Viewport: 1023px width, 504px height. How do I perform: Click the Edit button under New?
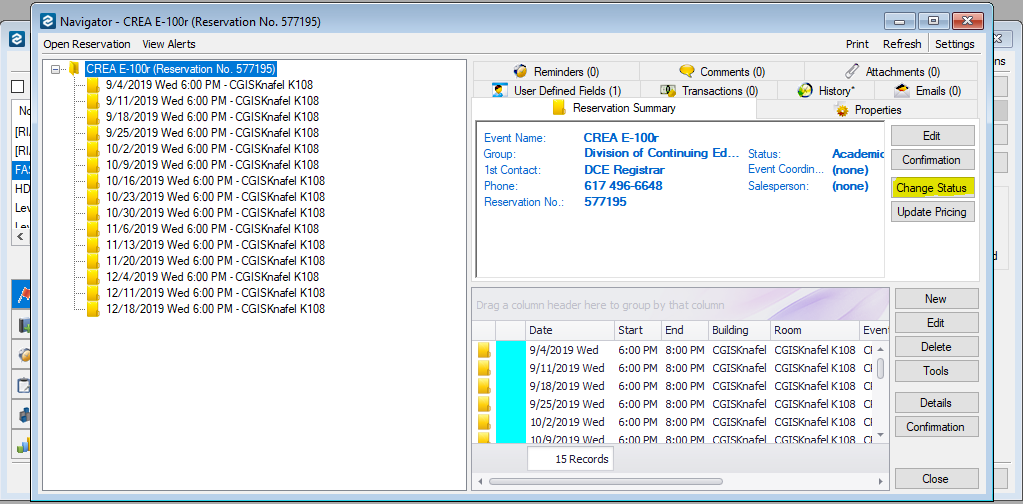936,323
